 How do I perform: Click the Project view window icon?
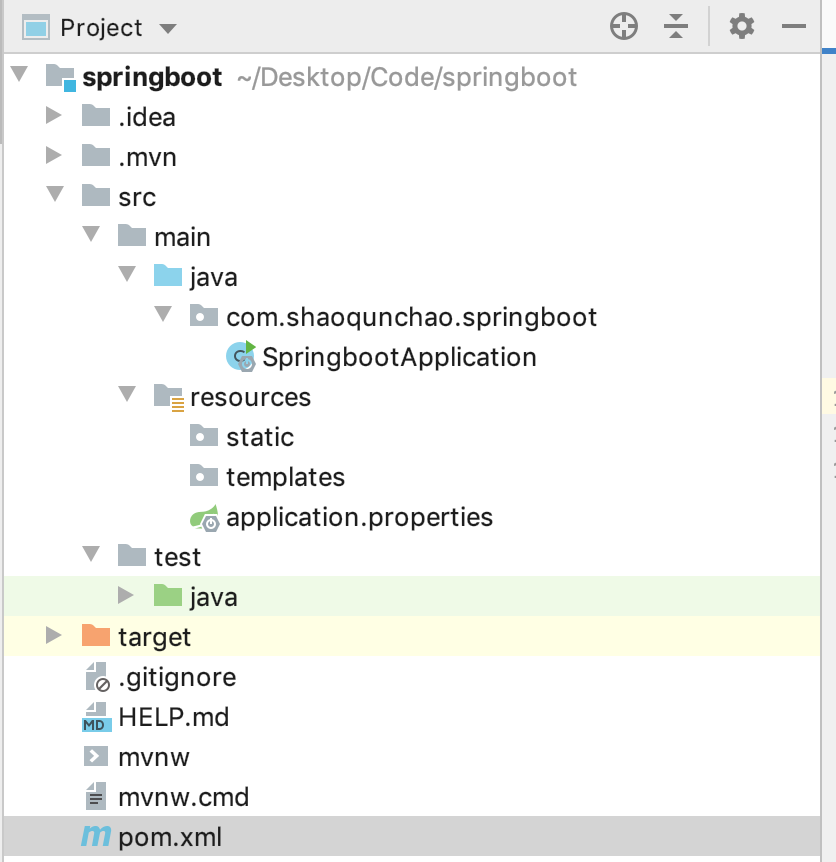point(36,27)
